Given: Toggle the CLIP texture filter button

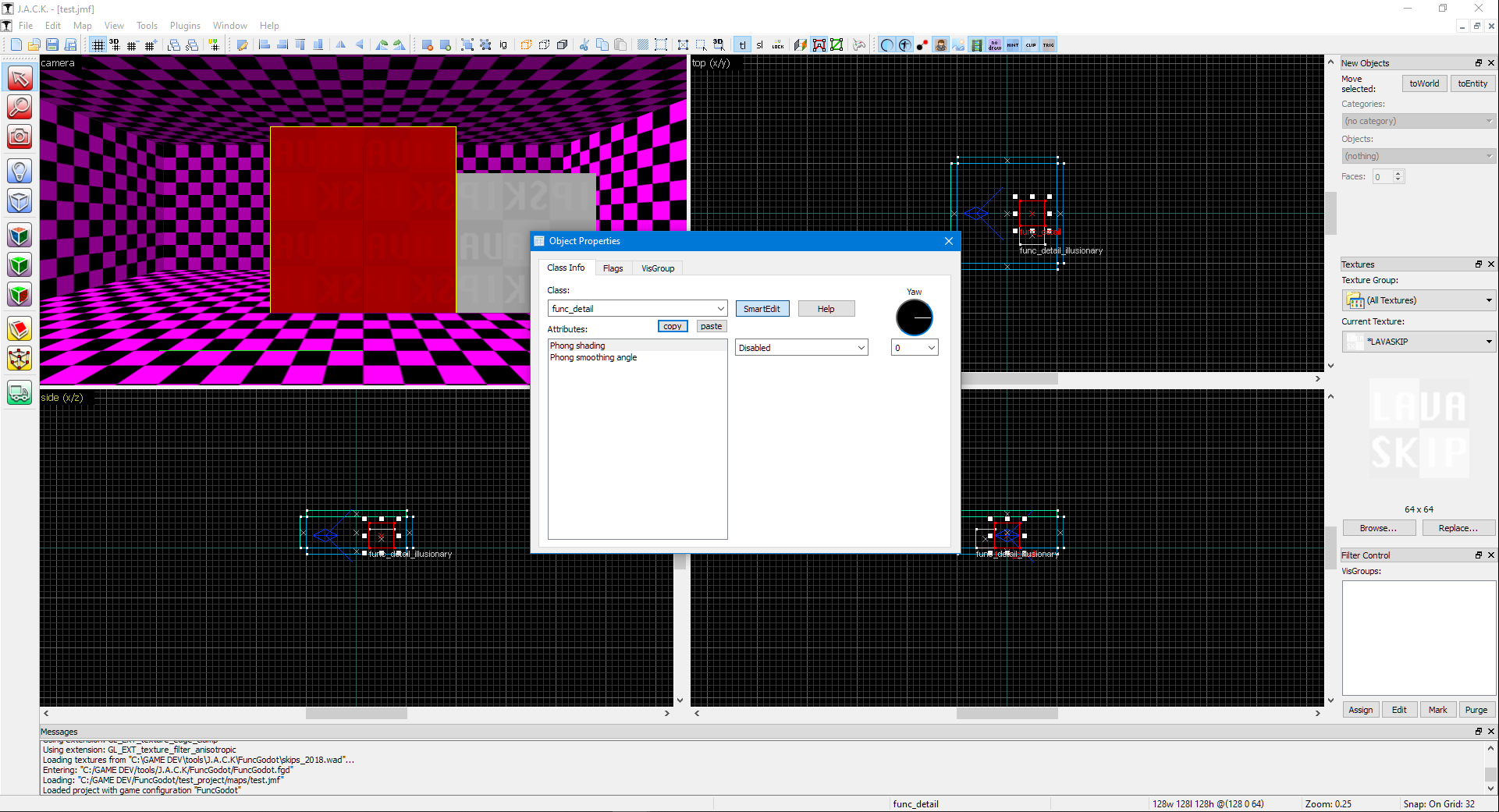Looking at the screenshot, I should (1031, 45).
